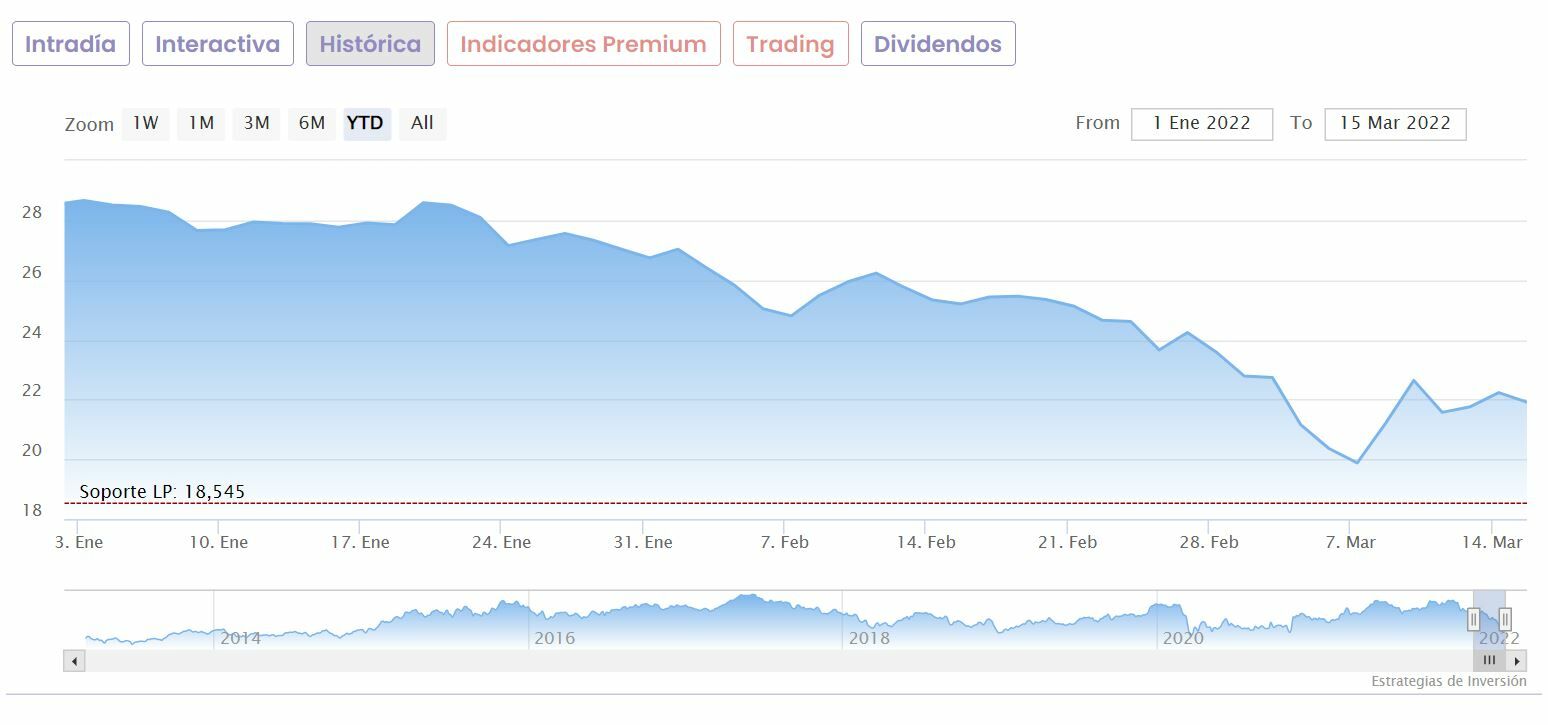The height and width of the screenshot is (725, 1548).
Task: Click the navigator scroll-left arrow
Action: pyautogui.click(x=75, y=661)
